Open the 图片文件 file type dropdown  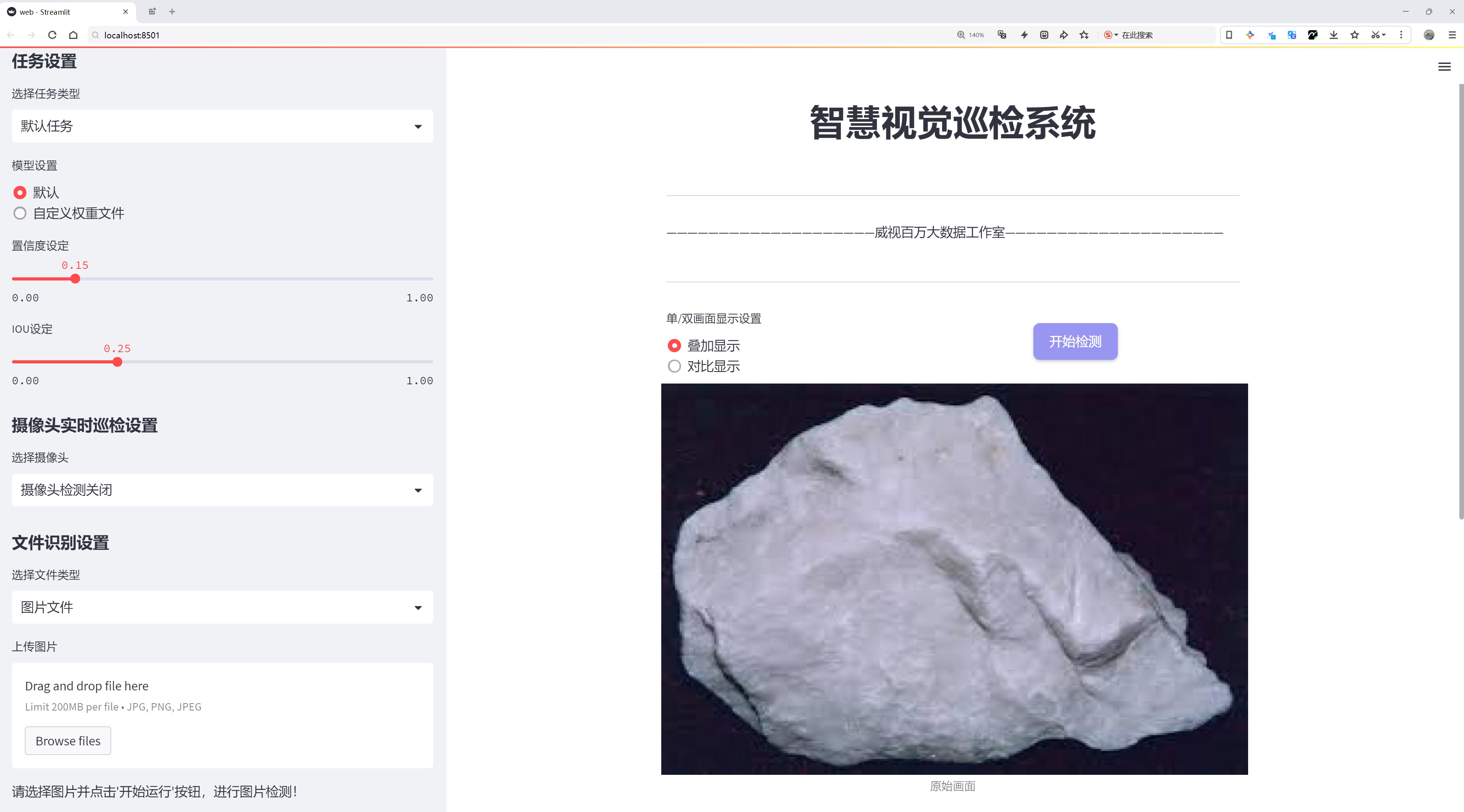click(222, 607)
